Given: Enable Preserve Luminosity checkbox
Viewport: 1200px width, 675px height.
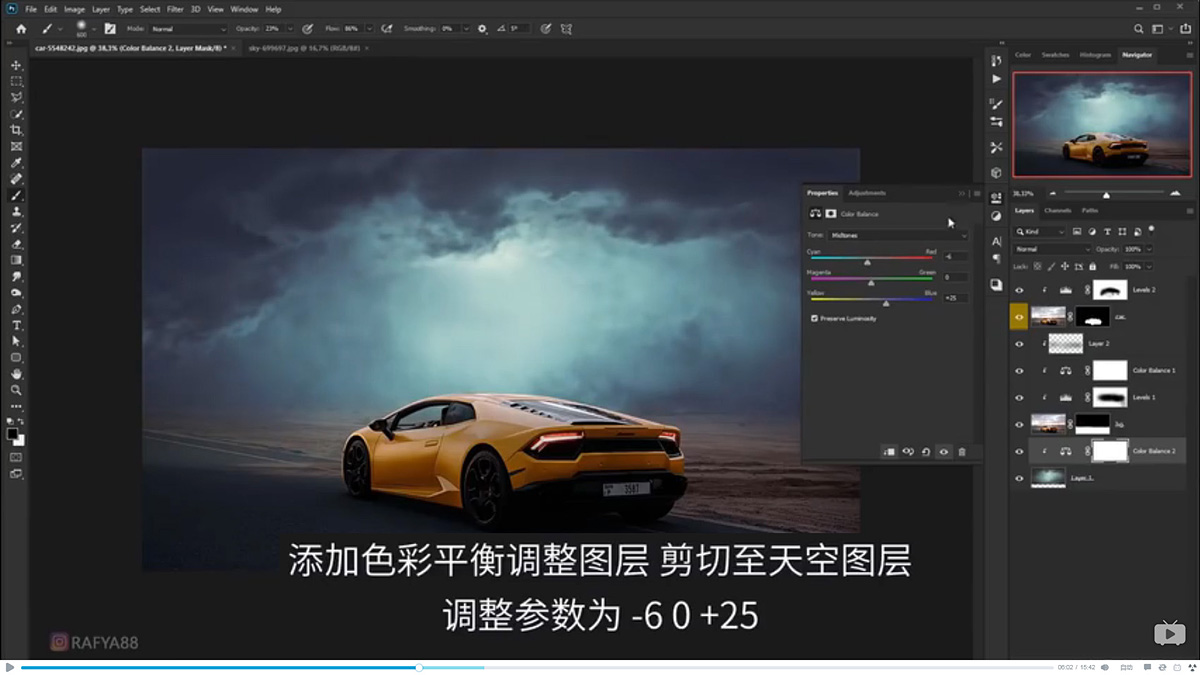Looking at the screenshot, I should click(x=816, y=318).
